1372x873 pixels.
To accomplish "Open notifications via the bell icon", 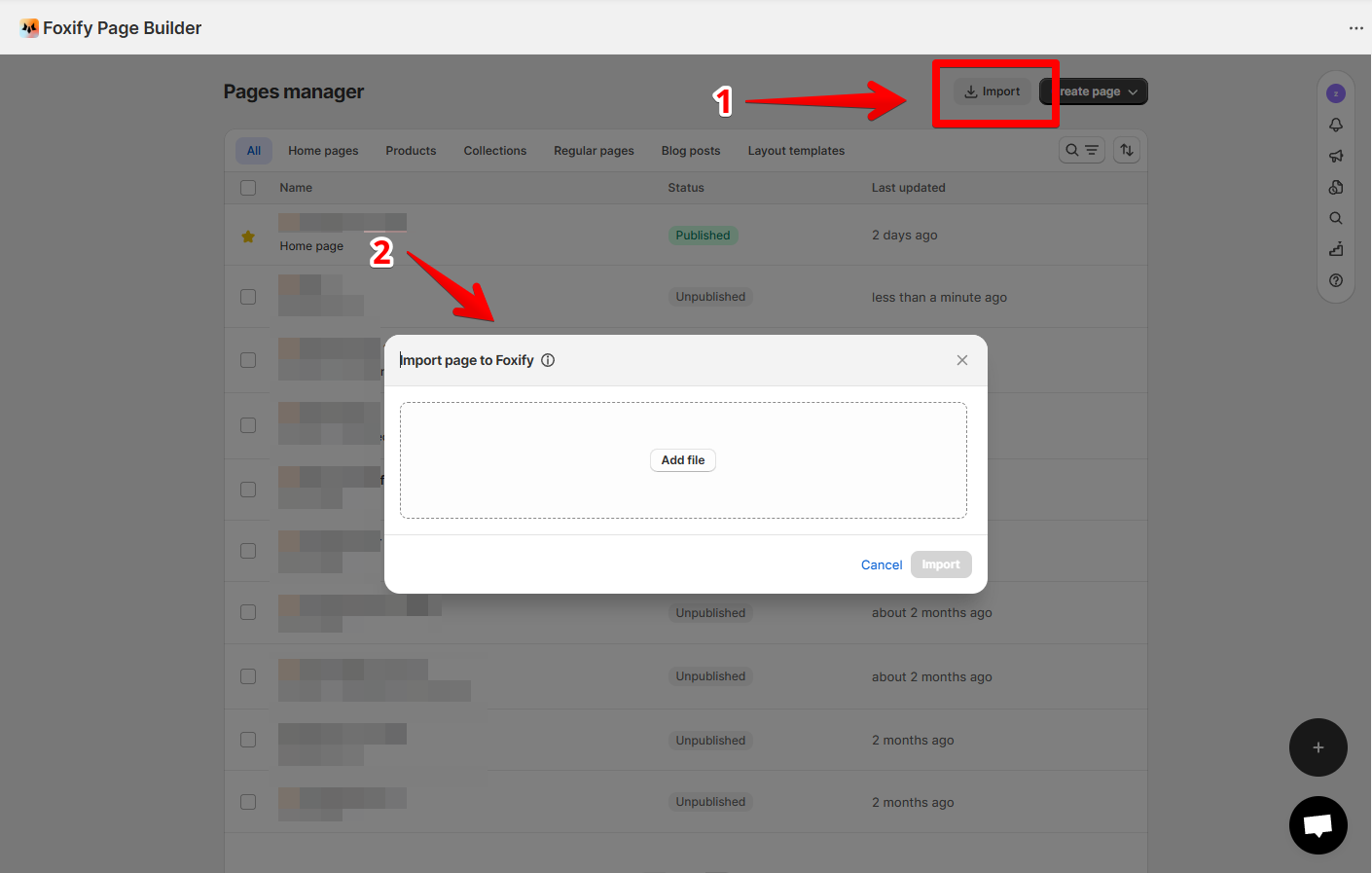I will (1336, 125).
